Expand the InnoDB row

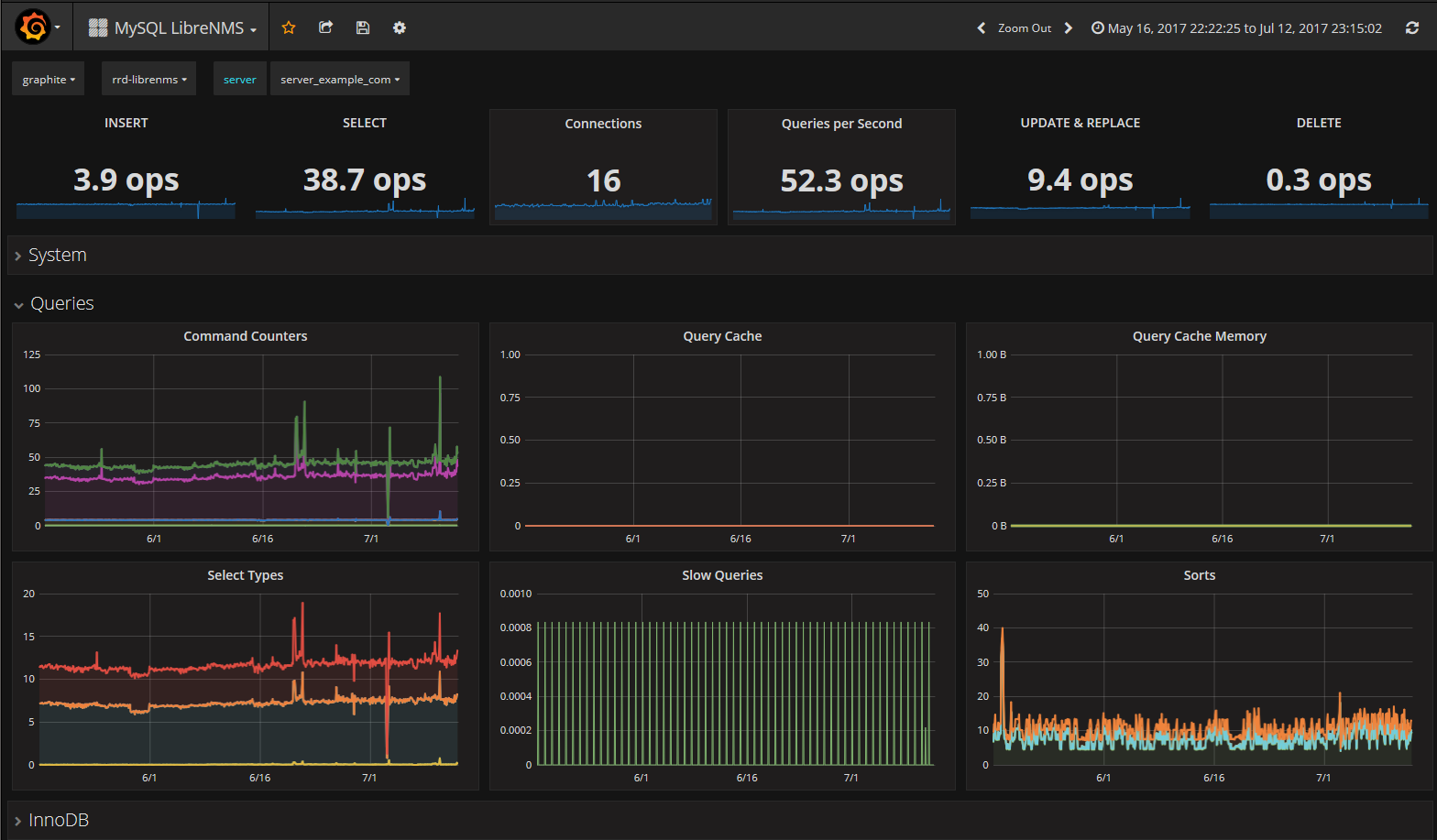tap(58, 820)
